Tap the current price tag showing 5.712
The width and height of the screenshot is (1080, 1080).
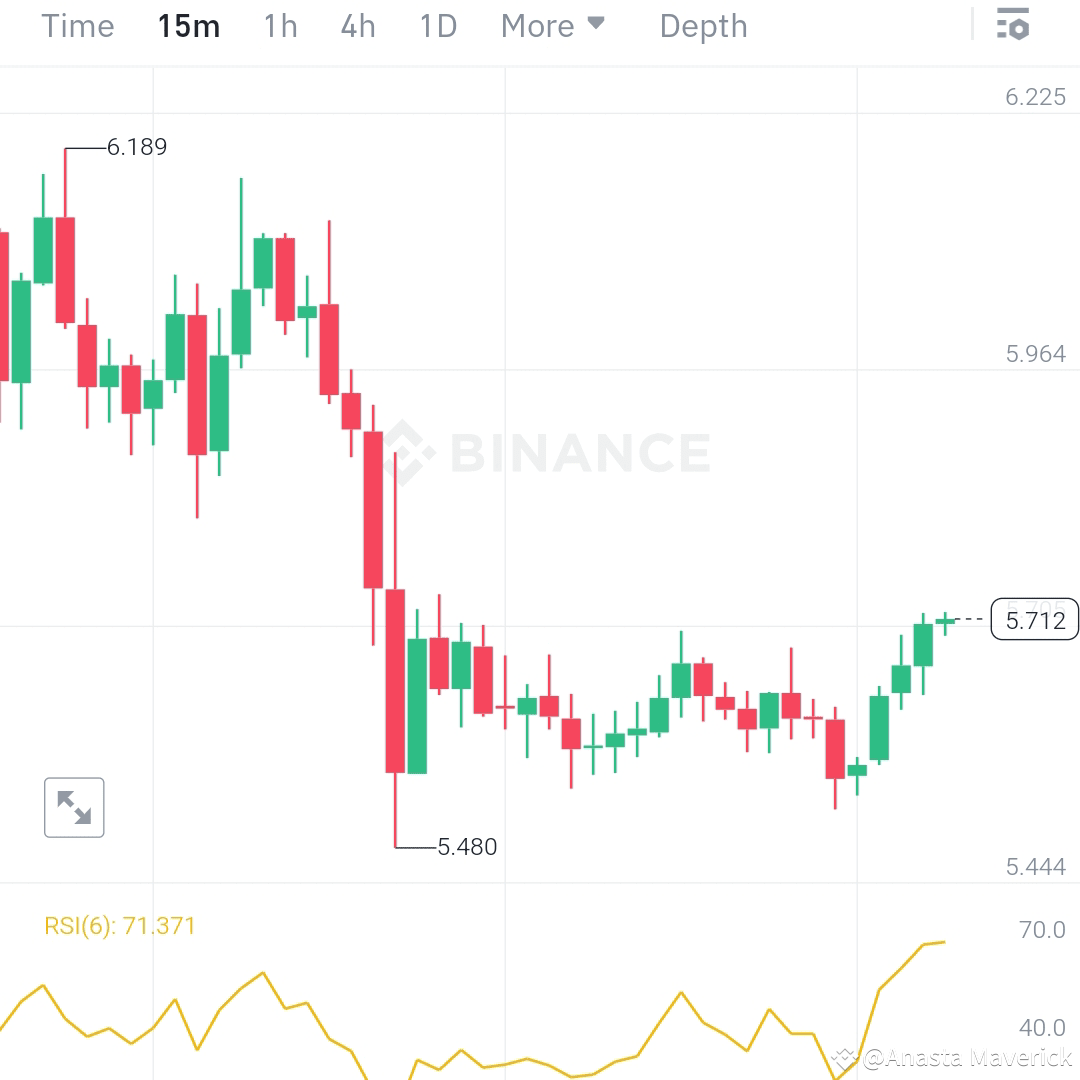[1035, 620]
